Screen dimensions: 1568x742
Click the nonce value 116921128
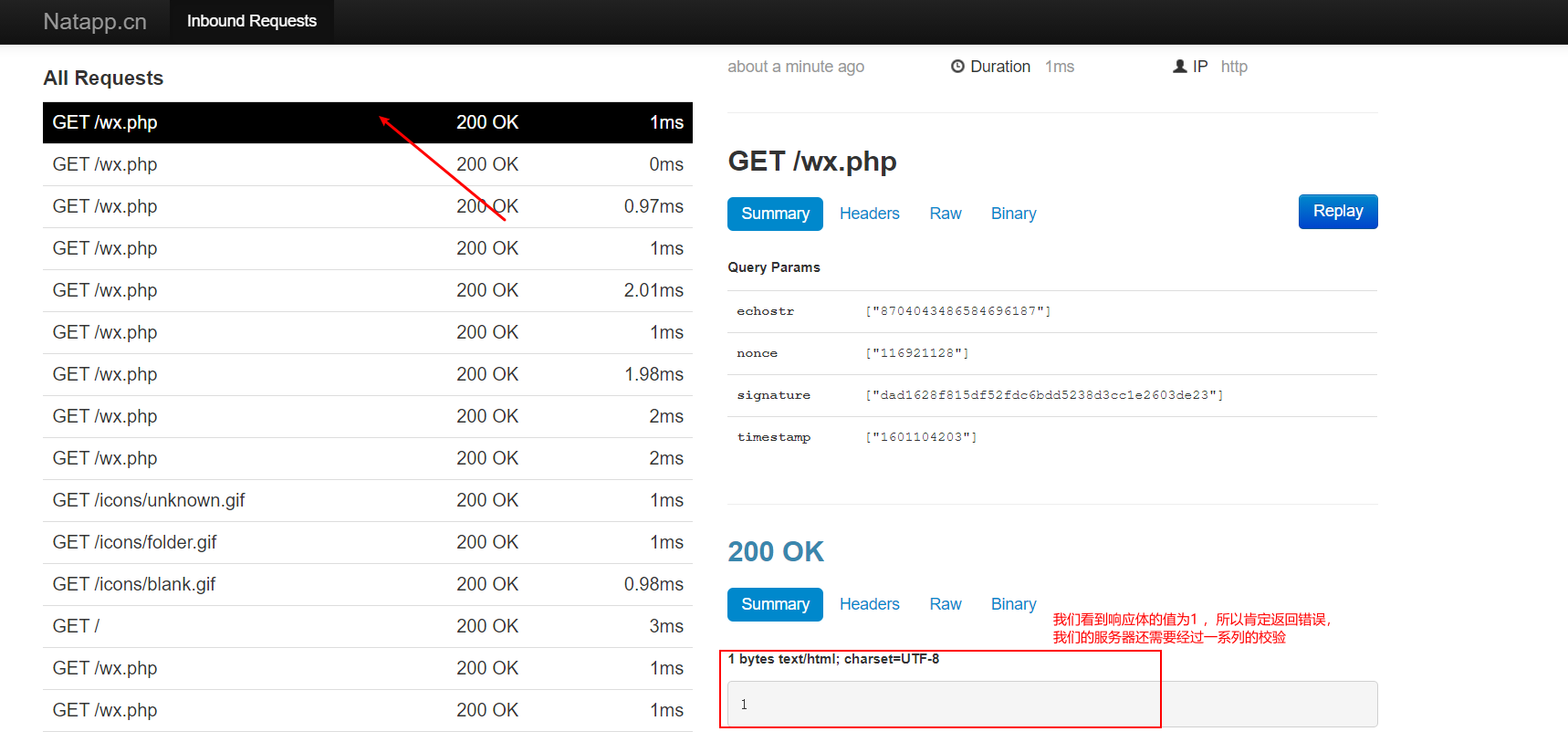click(x=917, y=353)
